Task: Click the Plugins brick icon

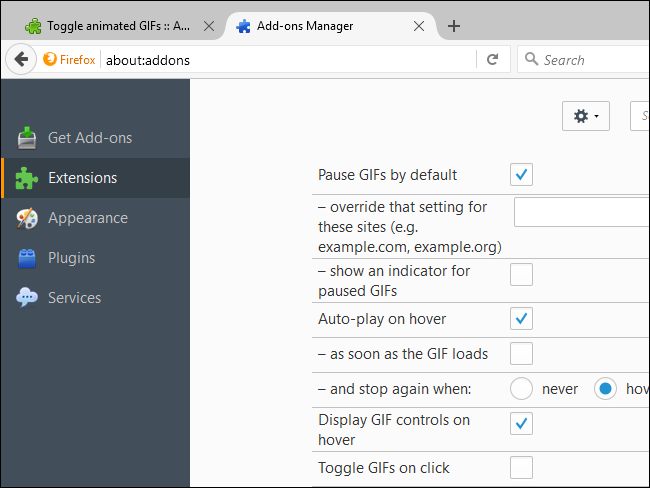Action: click(28, 258)
